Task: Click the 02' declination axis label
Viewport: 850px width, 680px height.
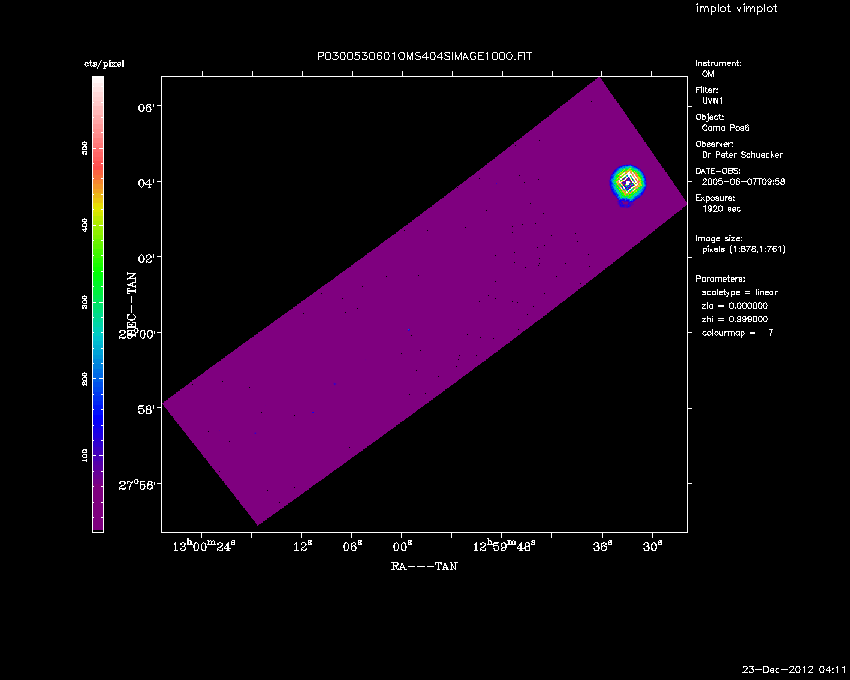Action: coord(146,258)
